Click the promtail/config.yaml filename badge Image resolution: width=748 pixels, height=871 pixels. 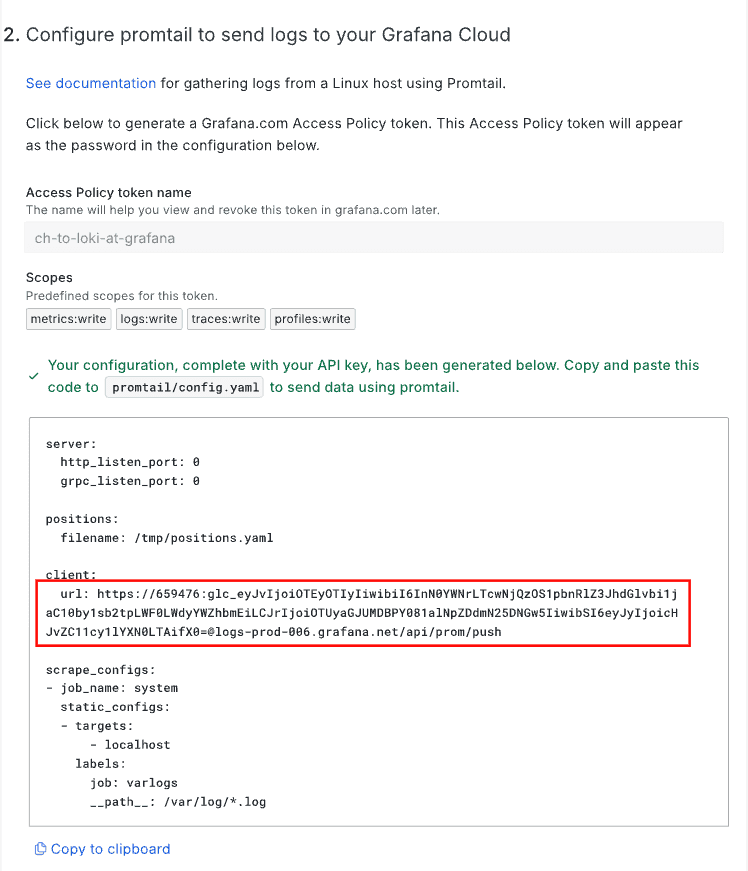click(x=184, y=388)
